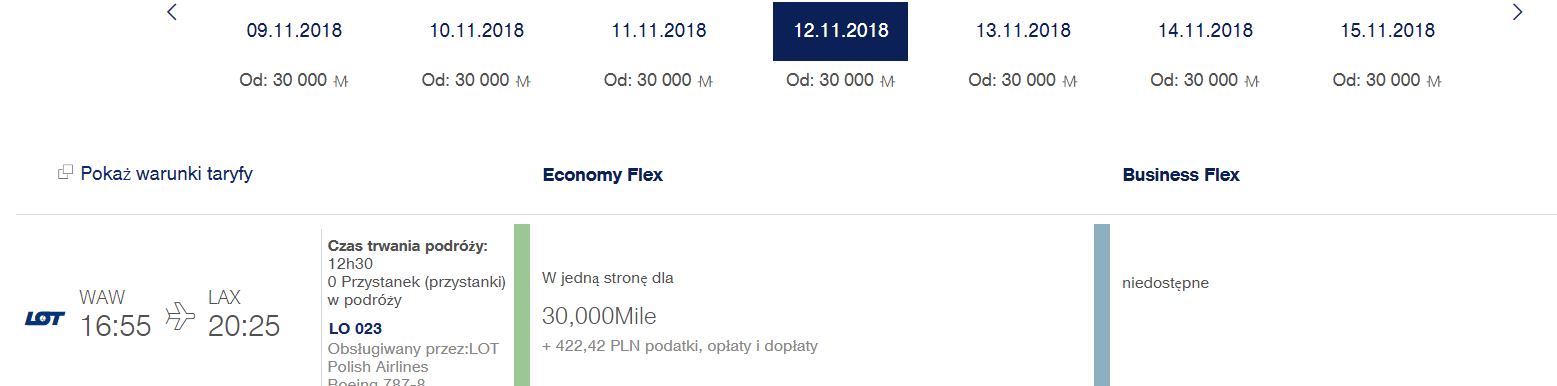
Task: Click the fare conditions popup icon
Action: click(66, 173)
